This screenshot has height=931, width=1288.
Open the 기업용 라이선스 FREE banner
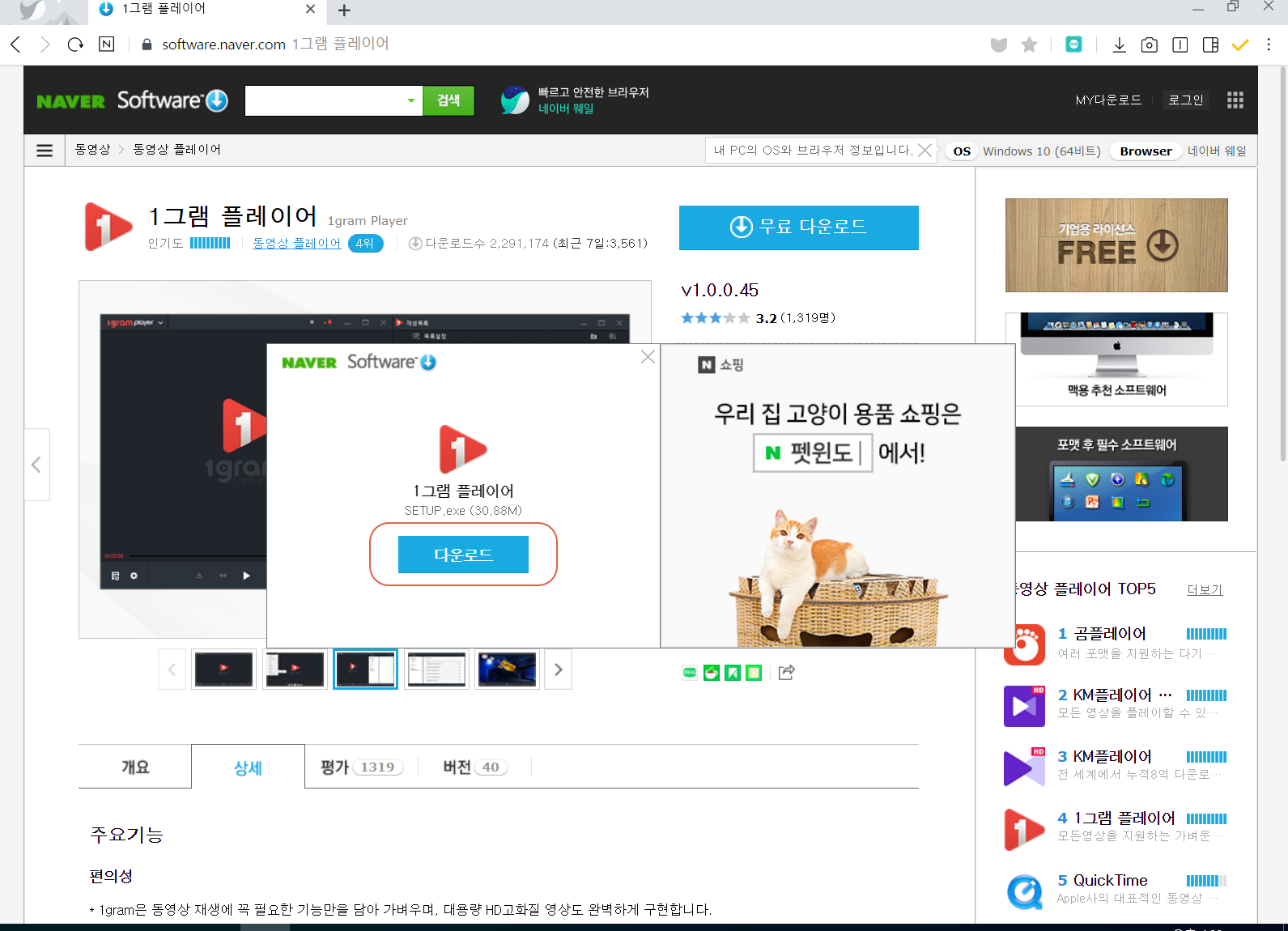coord(1116,245)
